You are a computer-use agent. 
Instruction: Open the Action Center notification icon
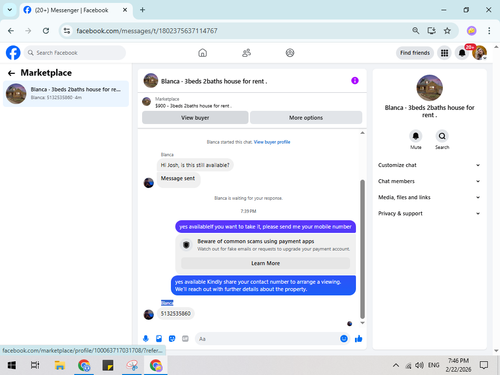pos(484,365)
